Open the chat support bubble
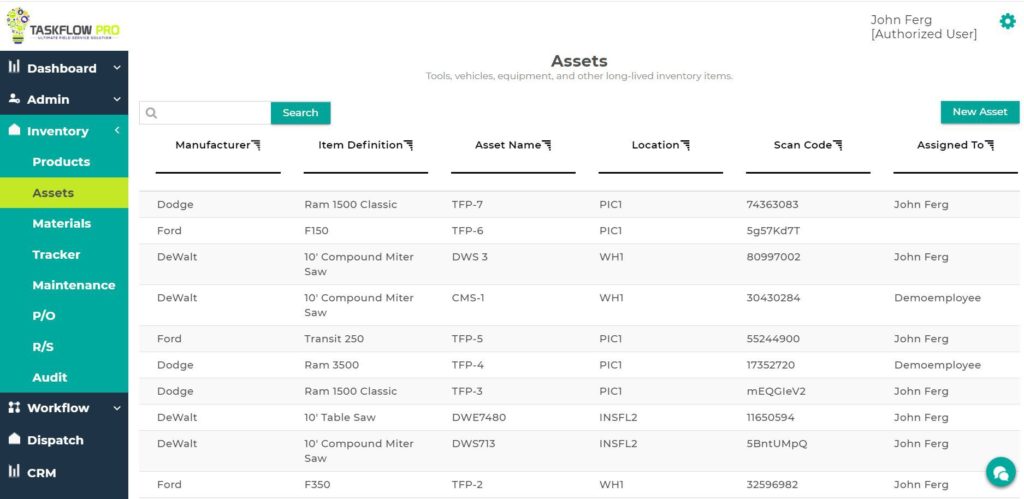 tap(999, 471)
